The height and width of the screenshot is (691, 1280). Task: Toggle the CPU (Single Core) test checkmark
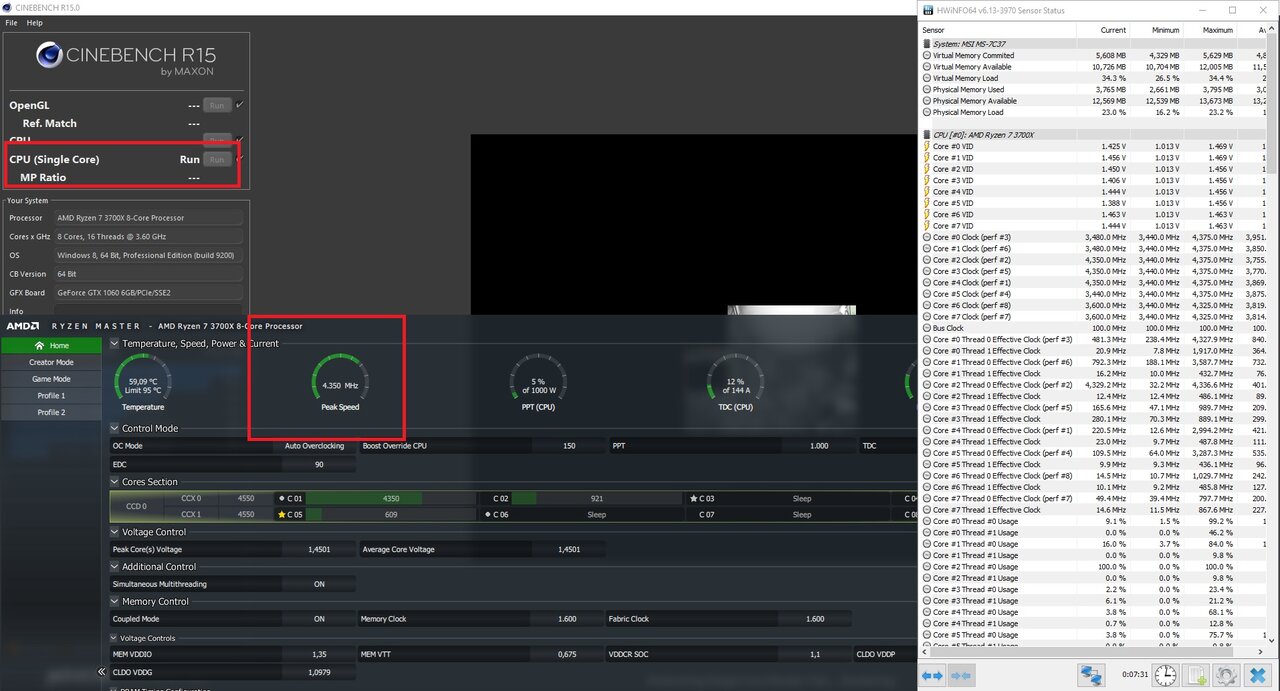pos(239,158)
